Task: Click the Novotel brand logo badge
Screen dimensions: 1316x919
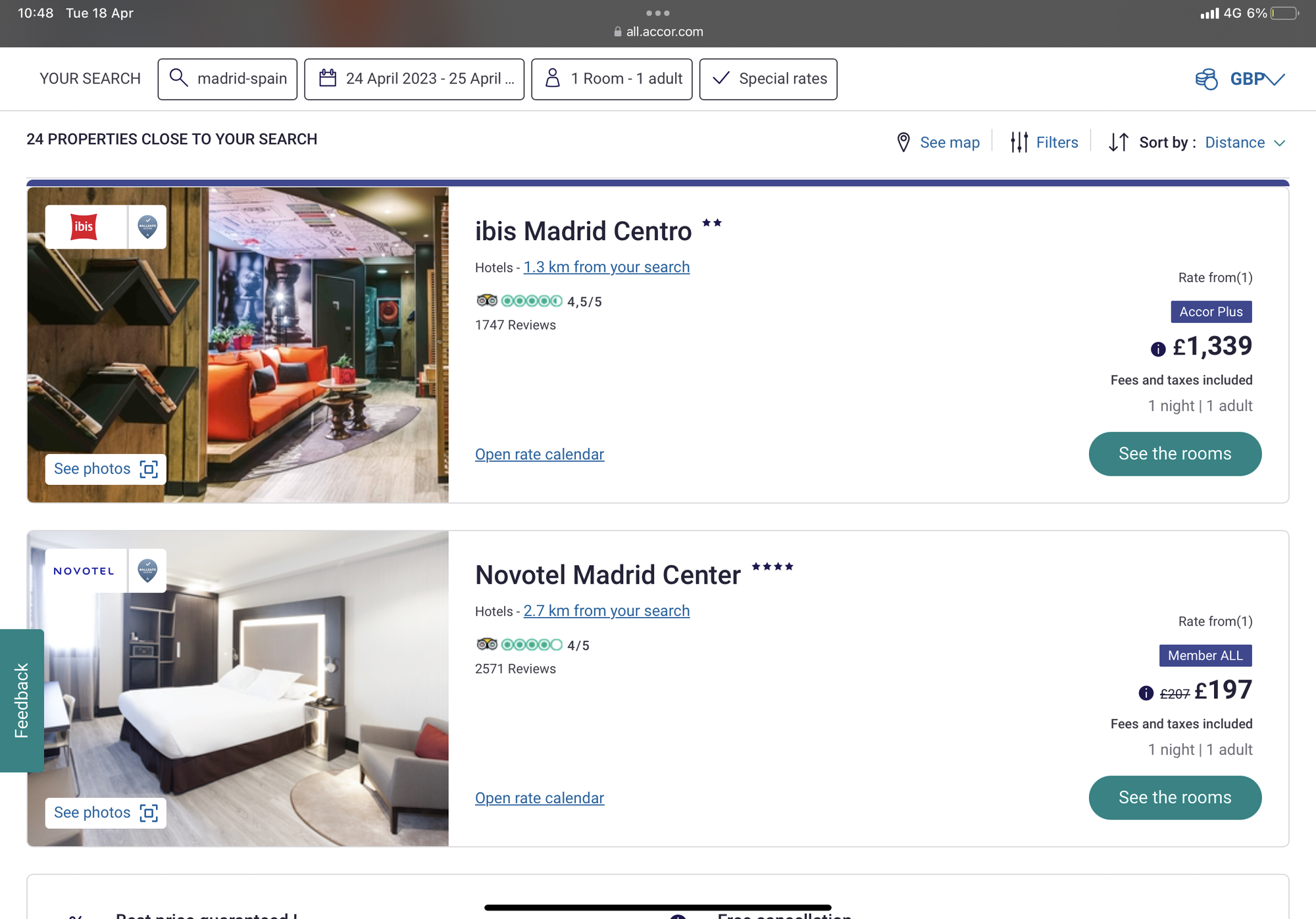Action: 84,571
